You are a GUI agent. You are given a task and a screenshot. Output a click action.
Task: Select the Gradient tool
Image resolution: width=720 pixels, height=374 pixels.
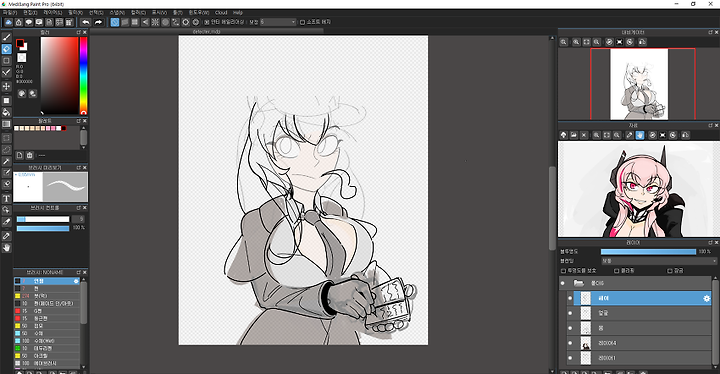6,124
